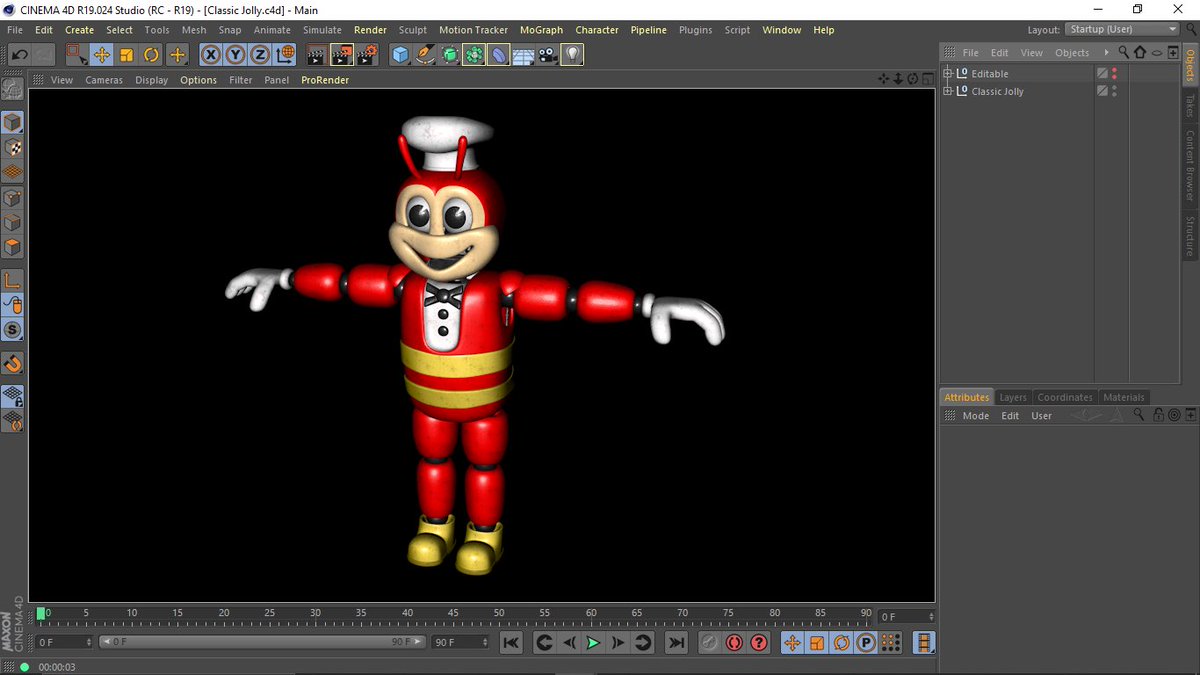The width and height of the screenshot is (1200, 675).
Task: Open the MoGraph menu
Action: [x=541, y=30]
